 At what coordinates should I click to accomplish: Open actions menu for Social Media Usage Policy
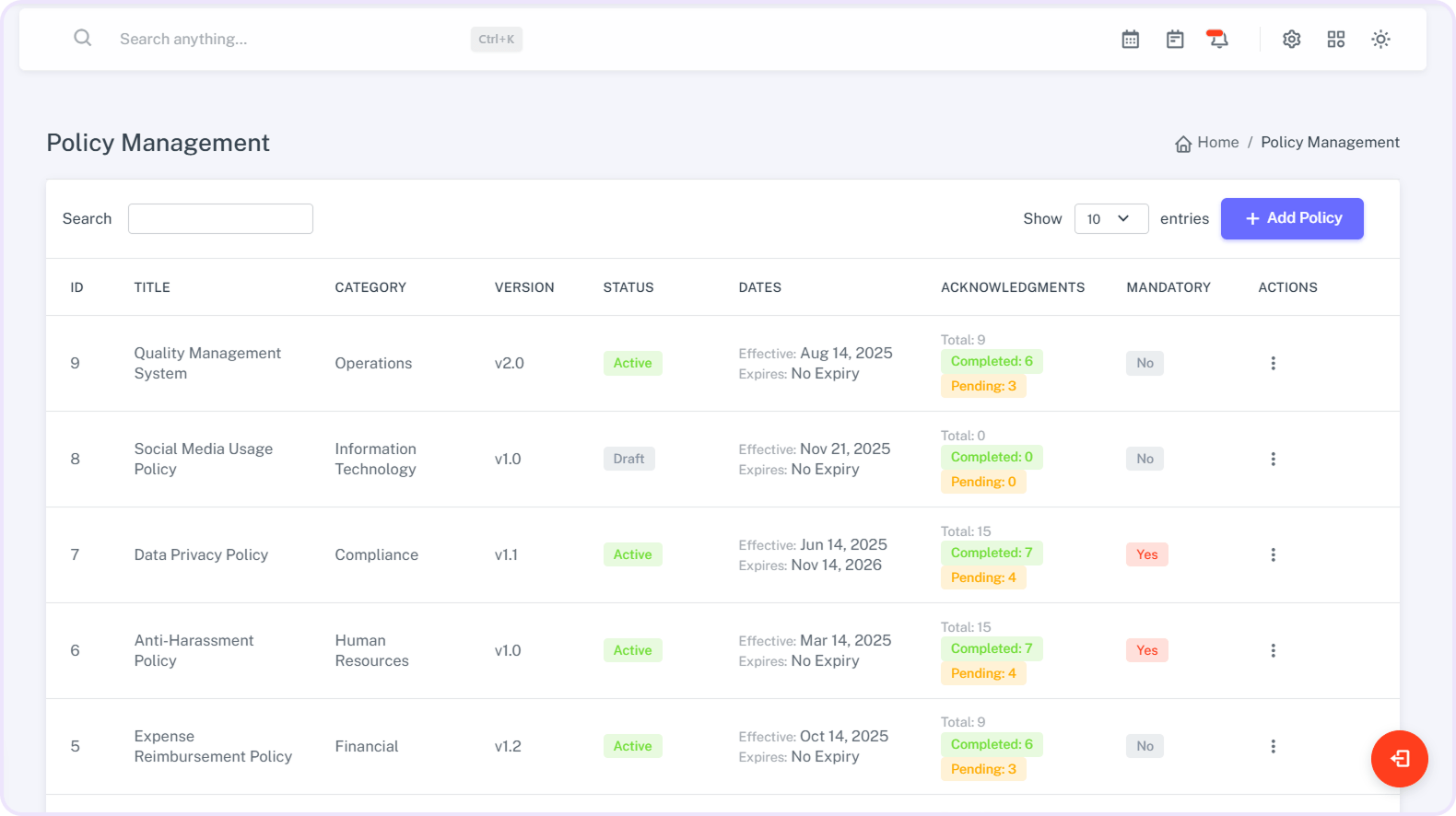coord(1273,460)
